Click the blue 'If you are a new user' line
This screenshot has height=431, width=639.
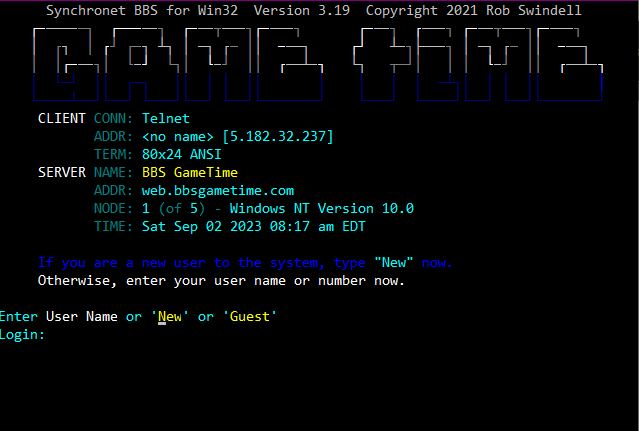[x=245, y=263]
